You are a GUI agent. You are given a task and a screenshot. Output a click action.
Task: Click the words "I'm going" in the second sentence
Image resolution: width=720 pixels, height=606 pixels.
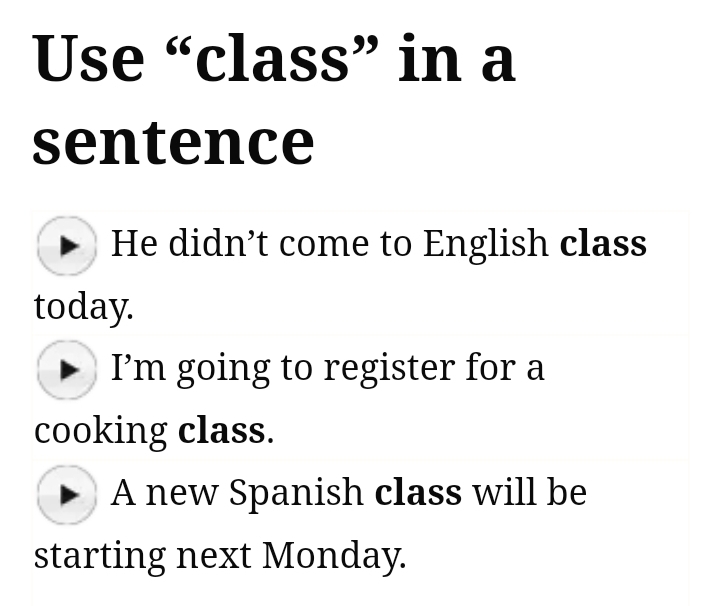190,368
